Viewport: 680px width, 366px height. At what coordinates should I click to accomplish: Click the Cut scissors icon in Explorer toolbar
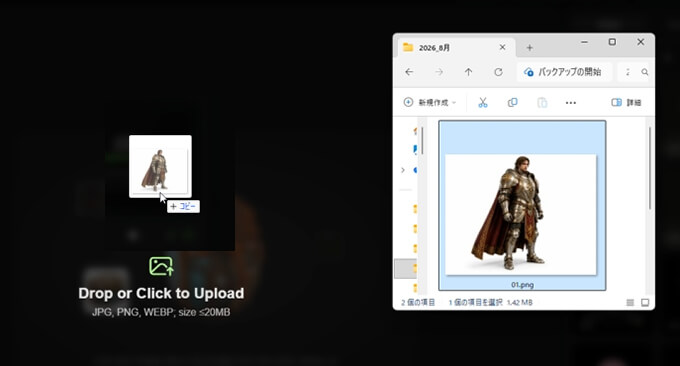[483, 103]
